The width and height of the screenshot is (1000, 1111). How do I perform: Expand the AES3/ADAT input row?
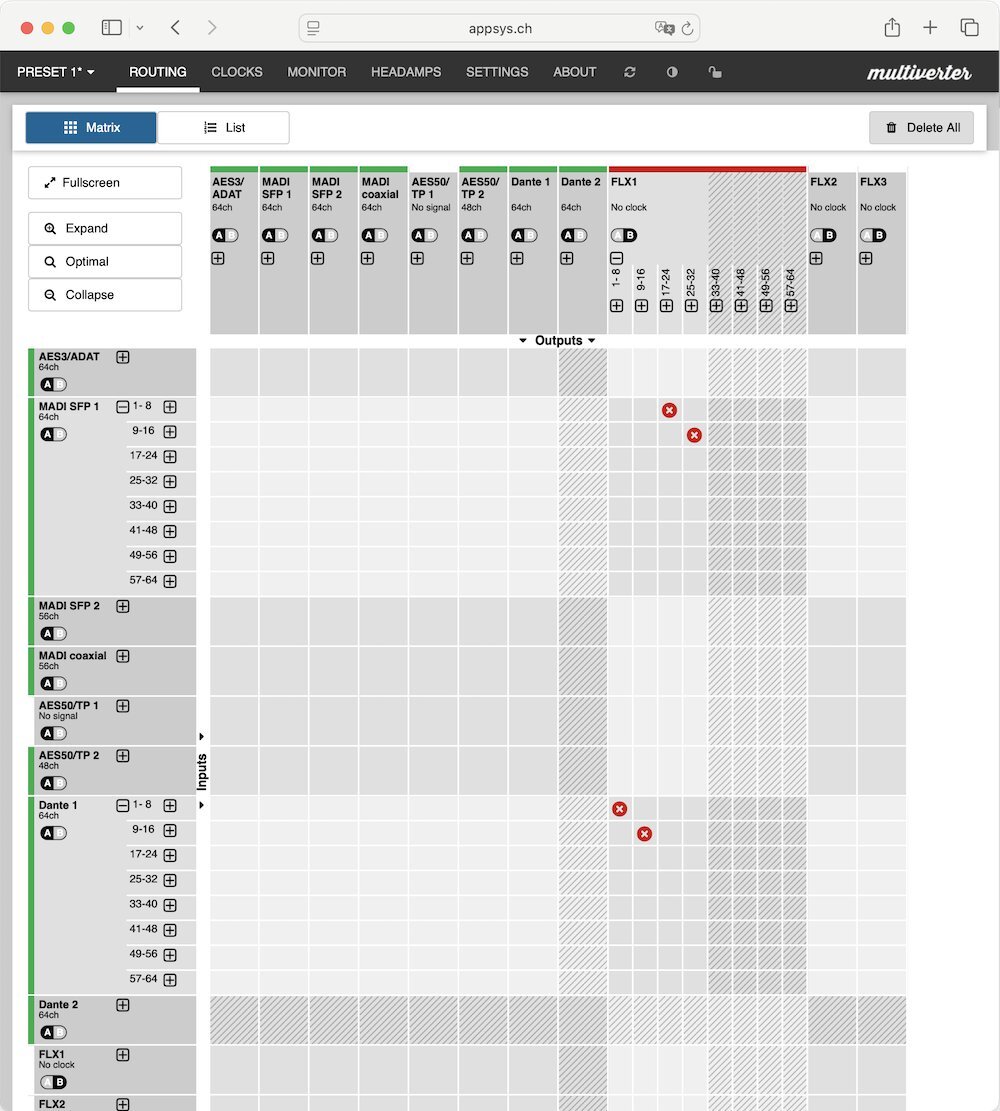[123, 357]
